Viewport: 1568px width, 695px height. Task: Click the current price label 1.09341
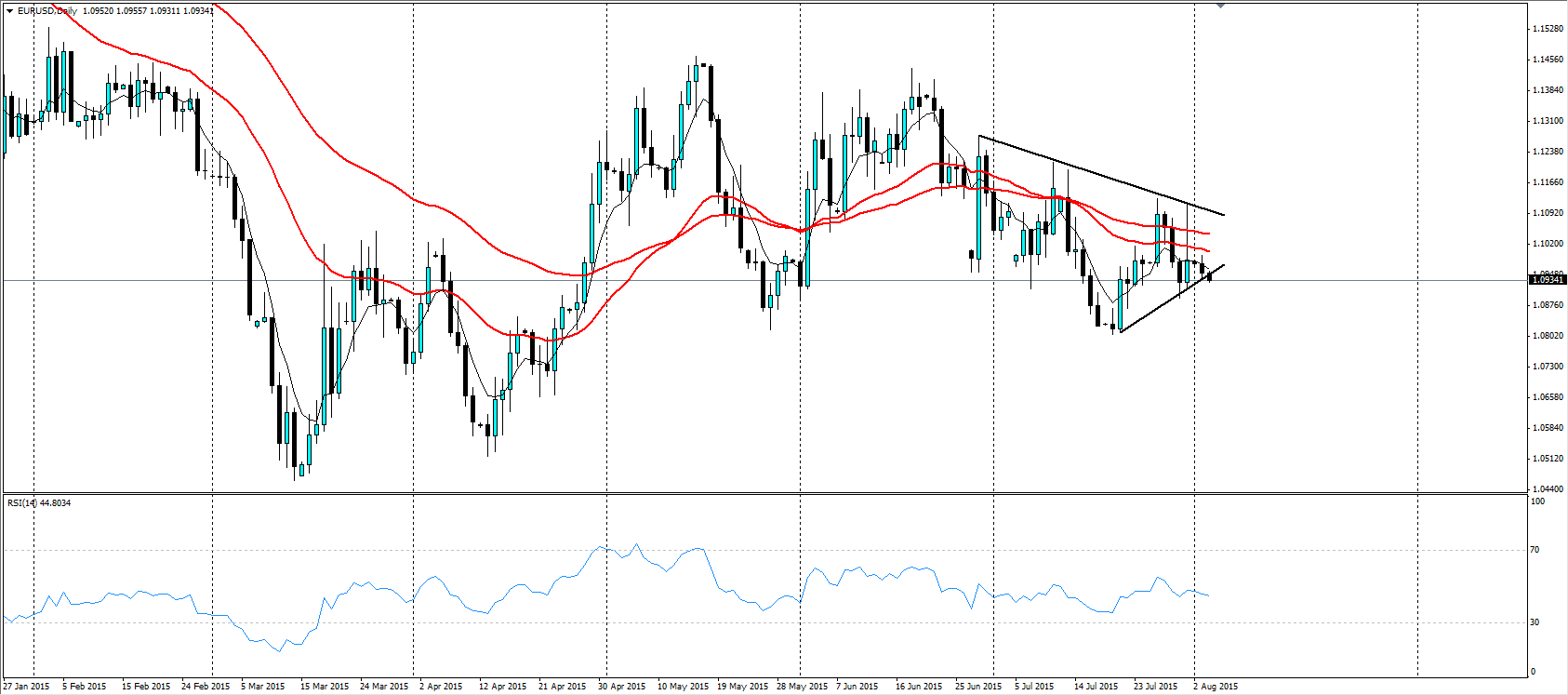[x=1548, y=279]
